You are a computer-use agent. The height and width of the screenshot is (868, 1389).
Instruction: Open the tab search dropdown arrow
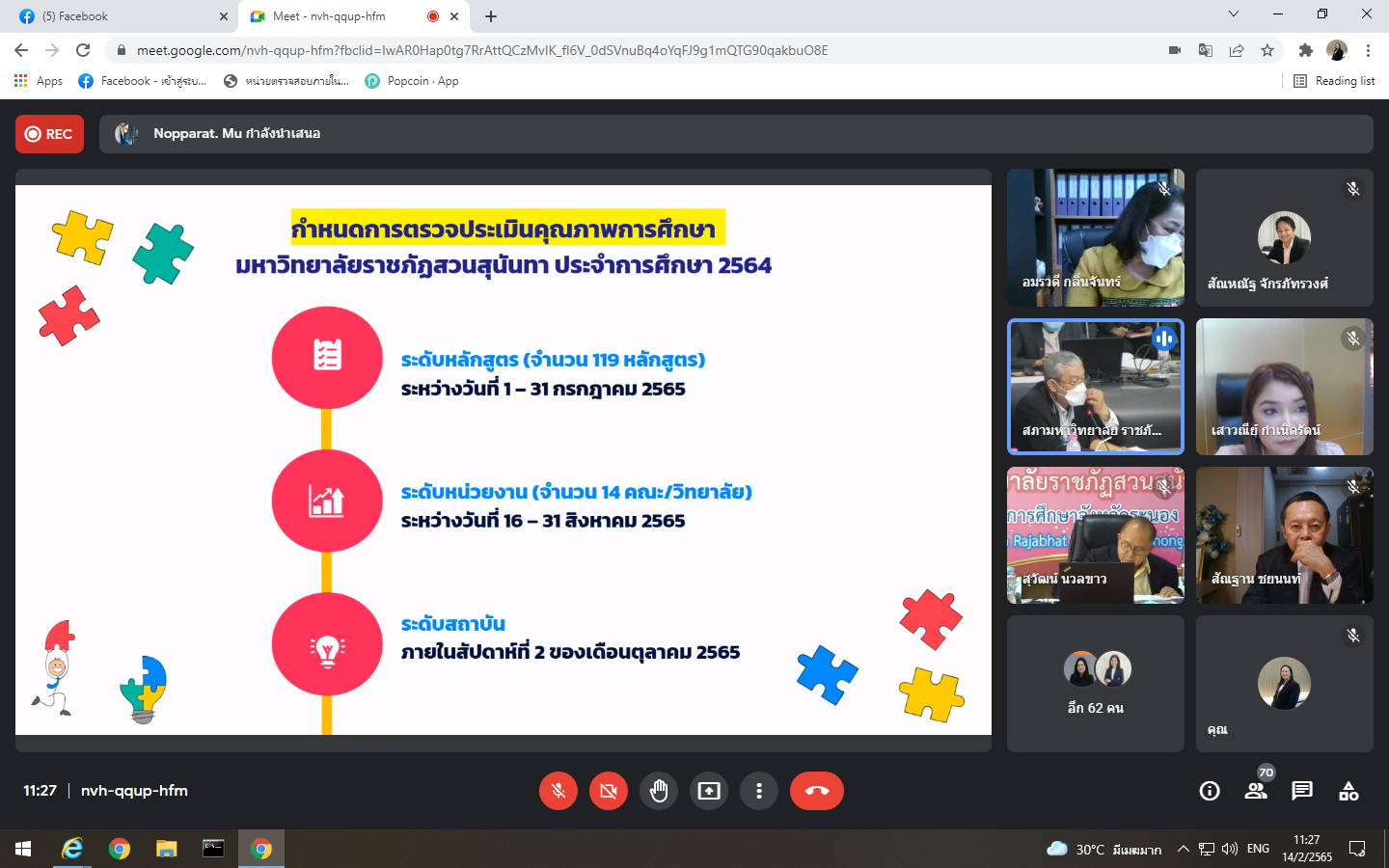click(1233, 14)
